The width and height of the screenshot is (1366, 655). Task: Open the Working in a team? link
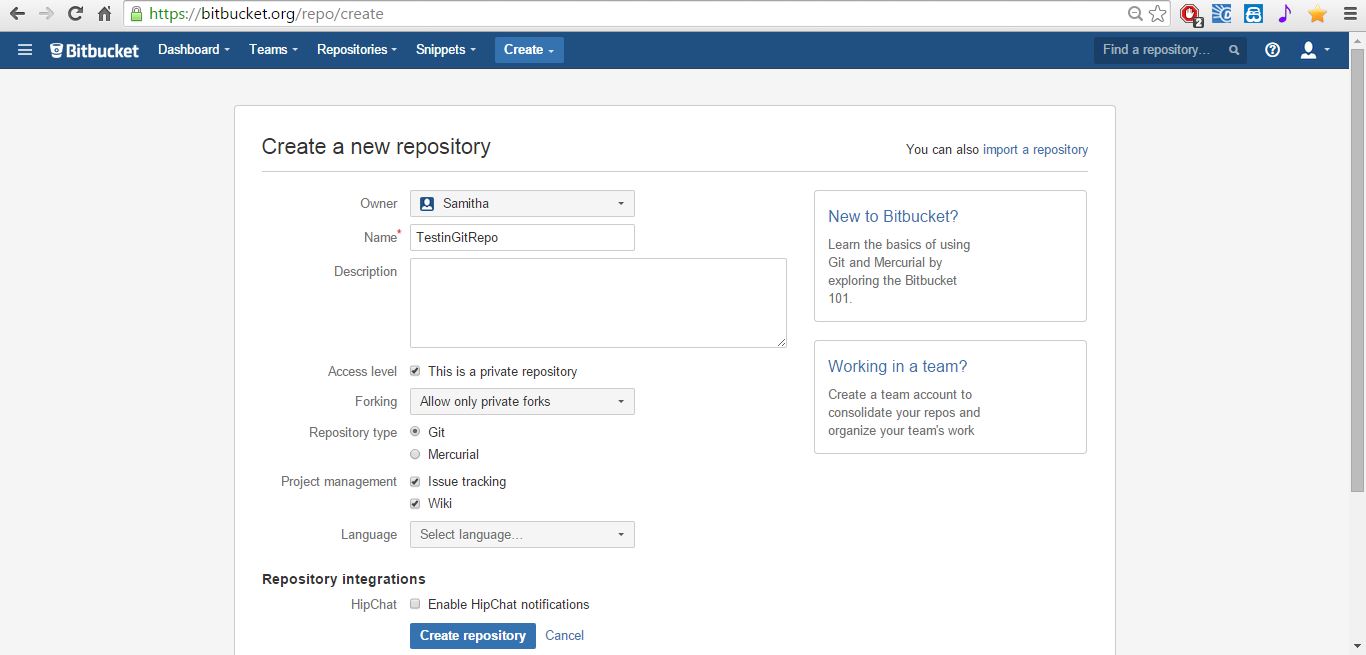(x=897, y=366)
